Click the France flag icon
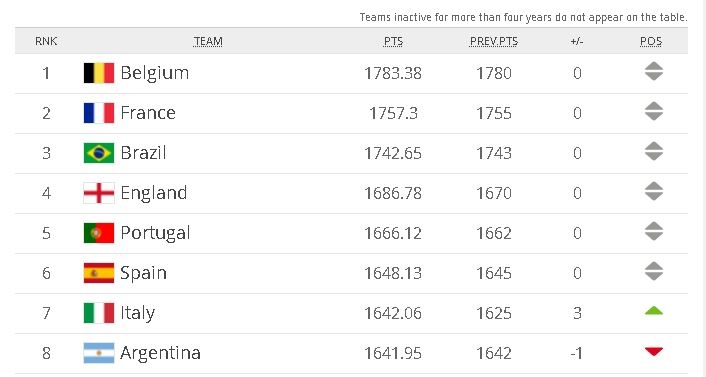 click(99, 113)
